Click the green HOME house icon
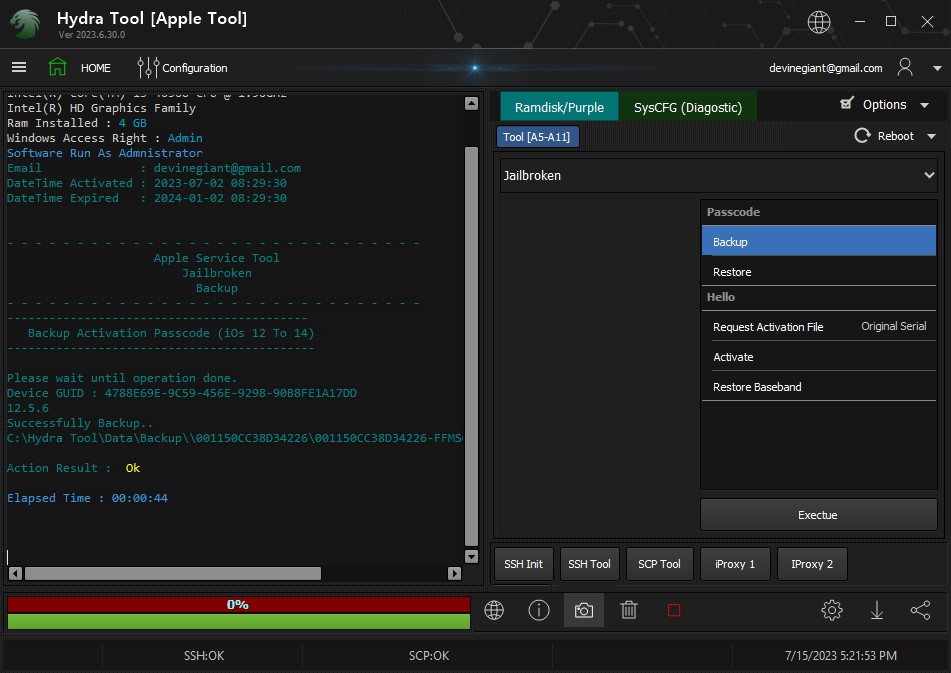This screenshot has width=951, height=673. coord(58,67)
